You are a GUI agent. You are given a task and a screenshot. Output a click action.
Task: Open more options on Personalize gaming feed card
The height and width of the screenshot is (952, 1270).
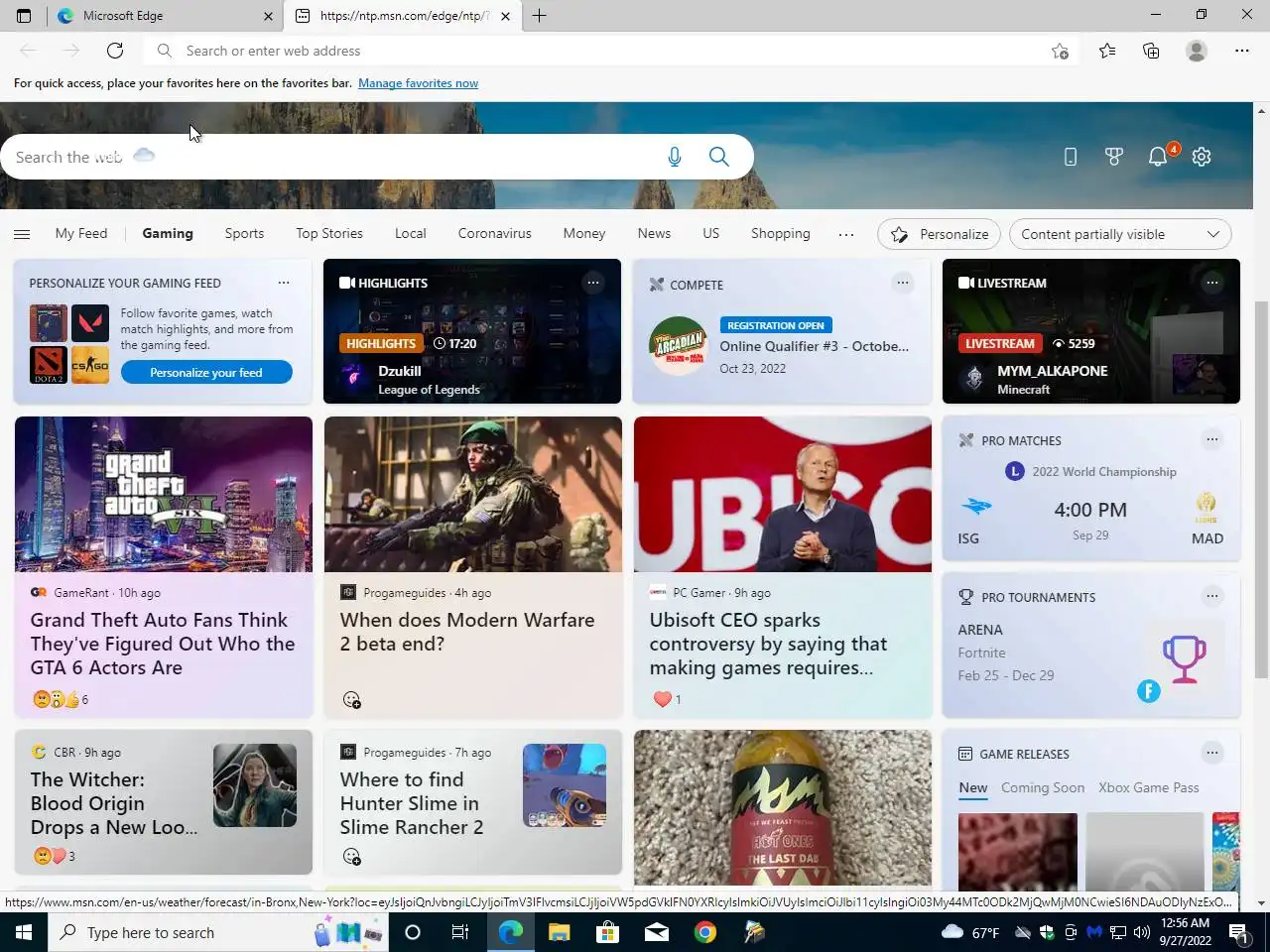tap(284, 283)
